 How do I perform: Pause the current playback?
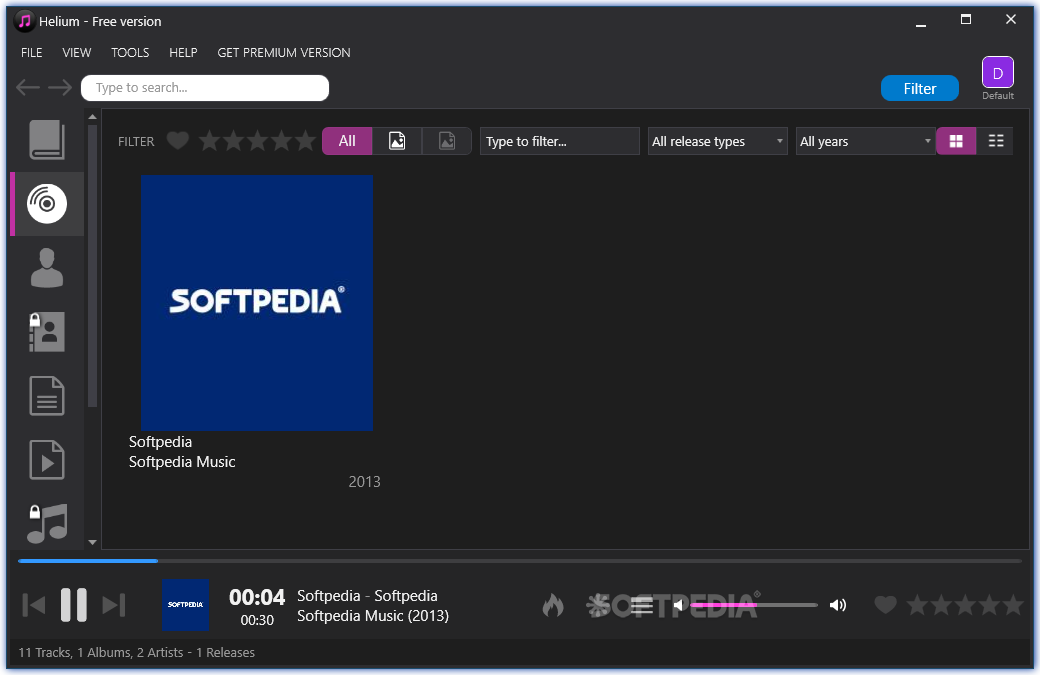(74, 605)
